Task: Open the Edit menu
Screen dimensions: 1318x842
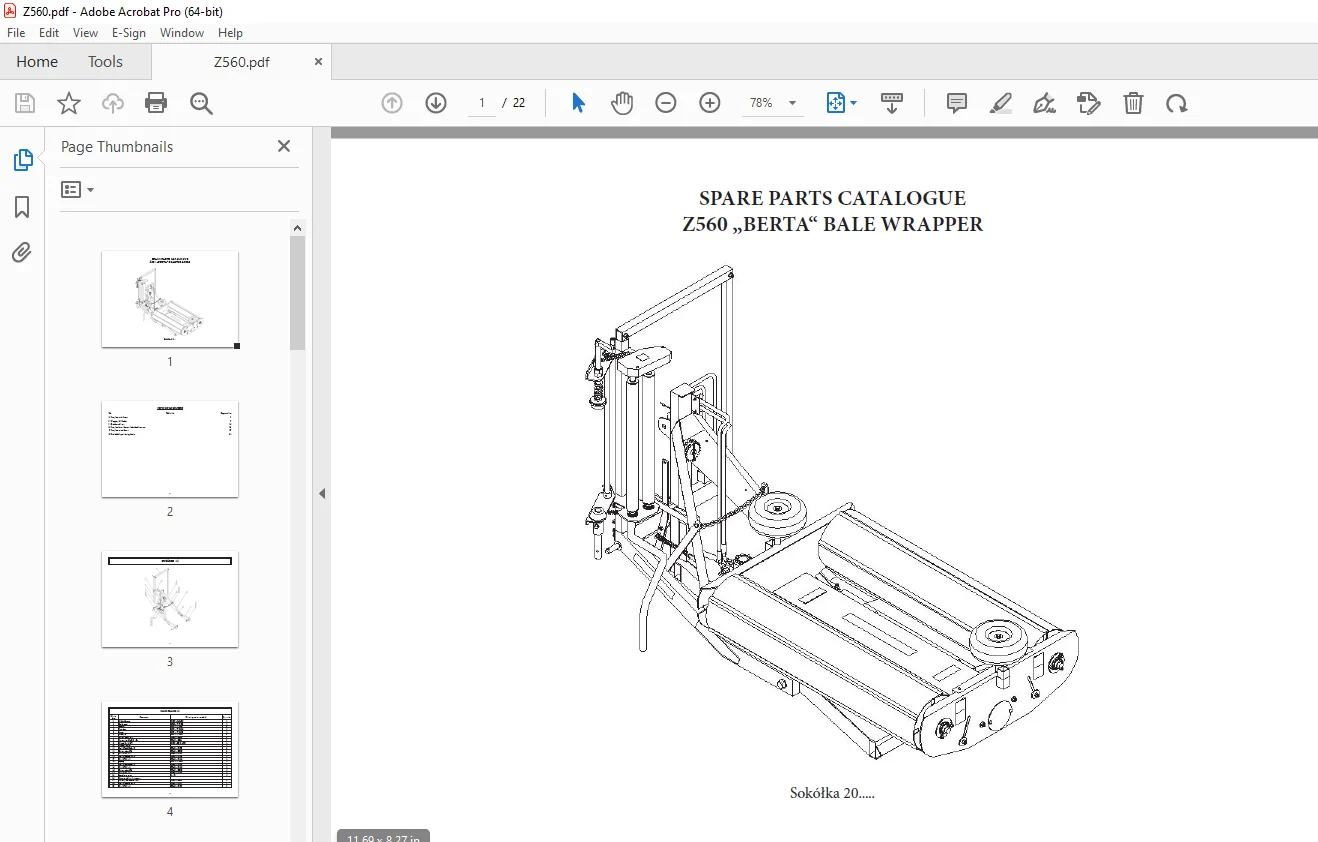Action: (49, 32)
